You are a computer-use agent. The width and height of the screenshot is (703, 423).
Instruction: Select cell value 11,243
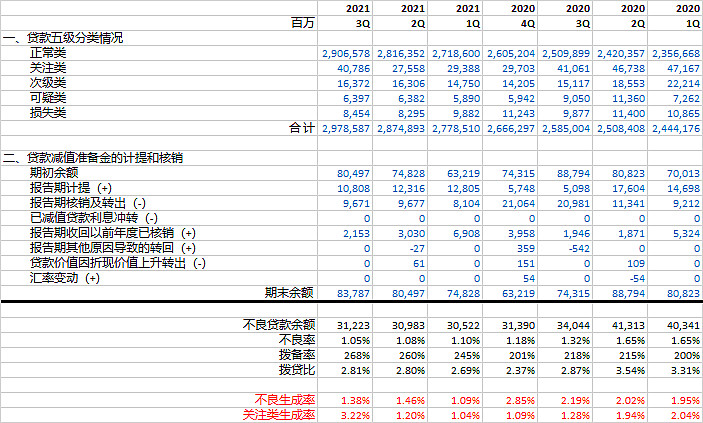518,114
